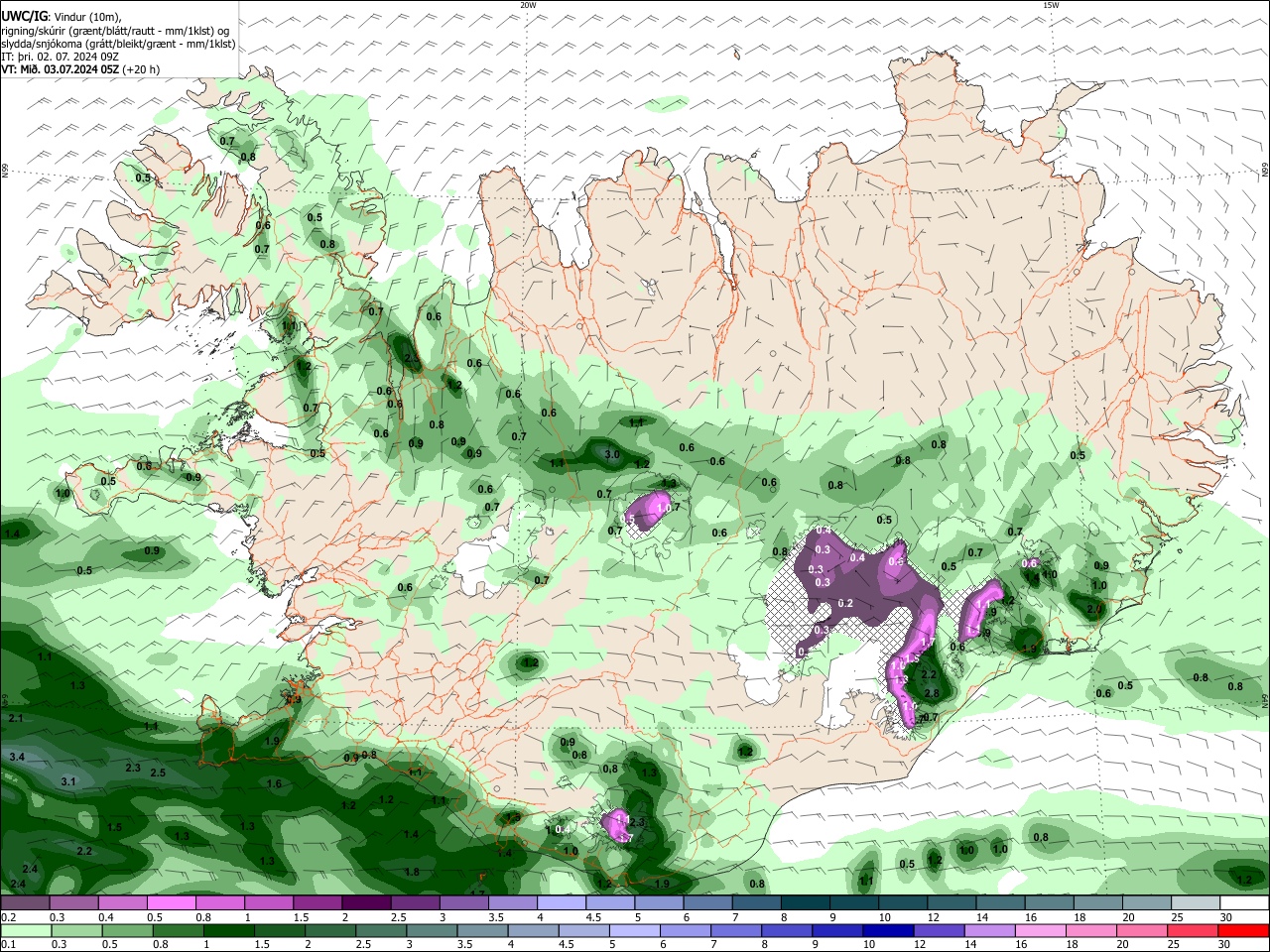This screenshot has height=952, width=1270.
Task: Click the '3.4' precipitation value on the map
Action: click(x=17, y=757)
